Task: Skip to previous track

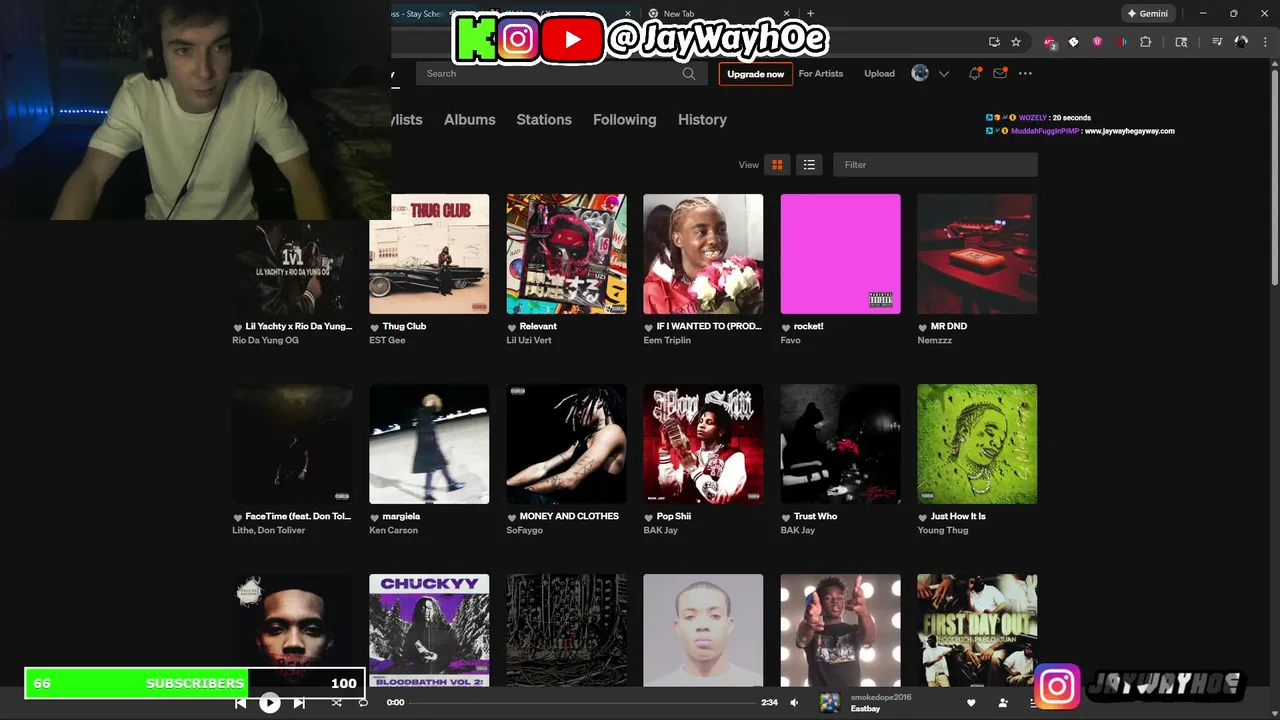Action: click(240, 703)
